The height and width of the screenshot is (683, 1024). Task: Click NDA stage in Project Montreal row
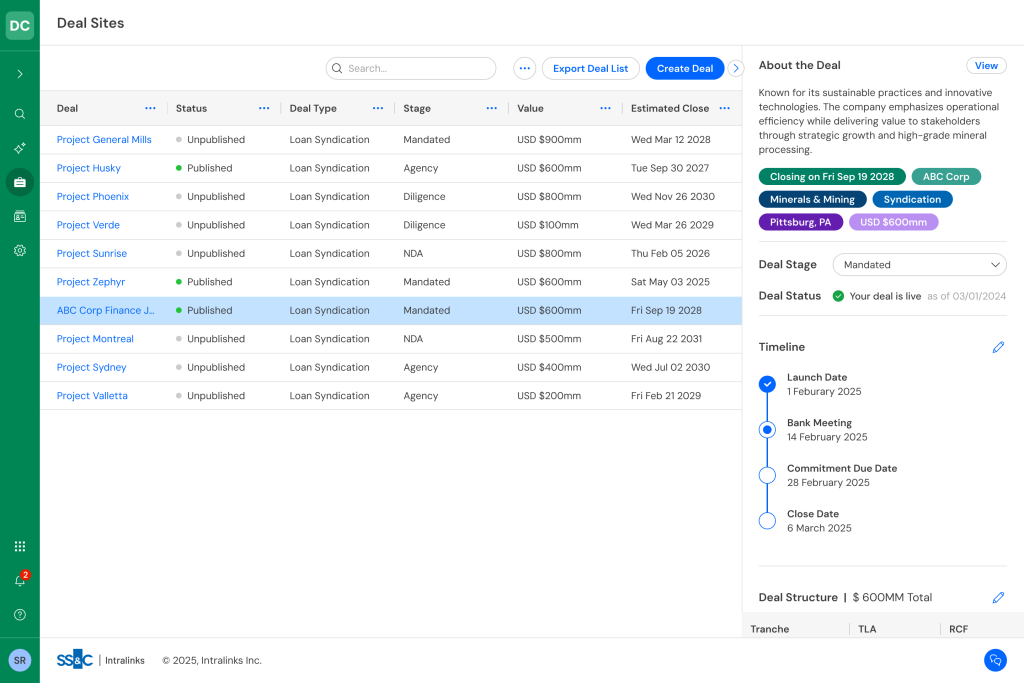[x=413, y=339]
